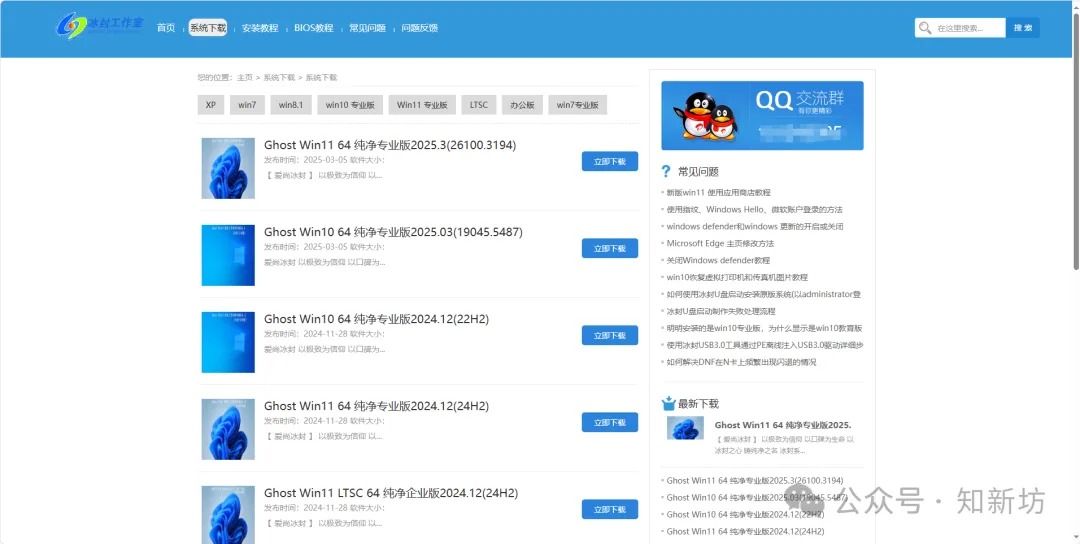Open the Microsoft Edge 主页修改方法 link
This screenshot has height=544, width=1080.
(x=720, y=243)
